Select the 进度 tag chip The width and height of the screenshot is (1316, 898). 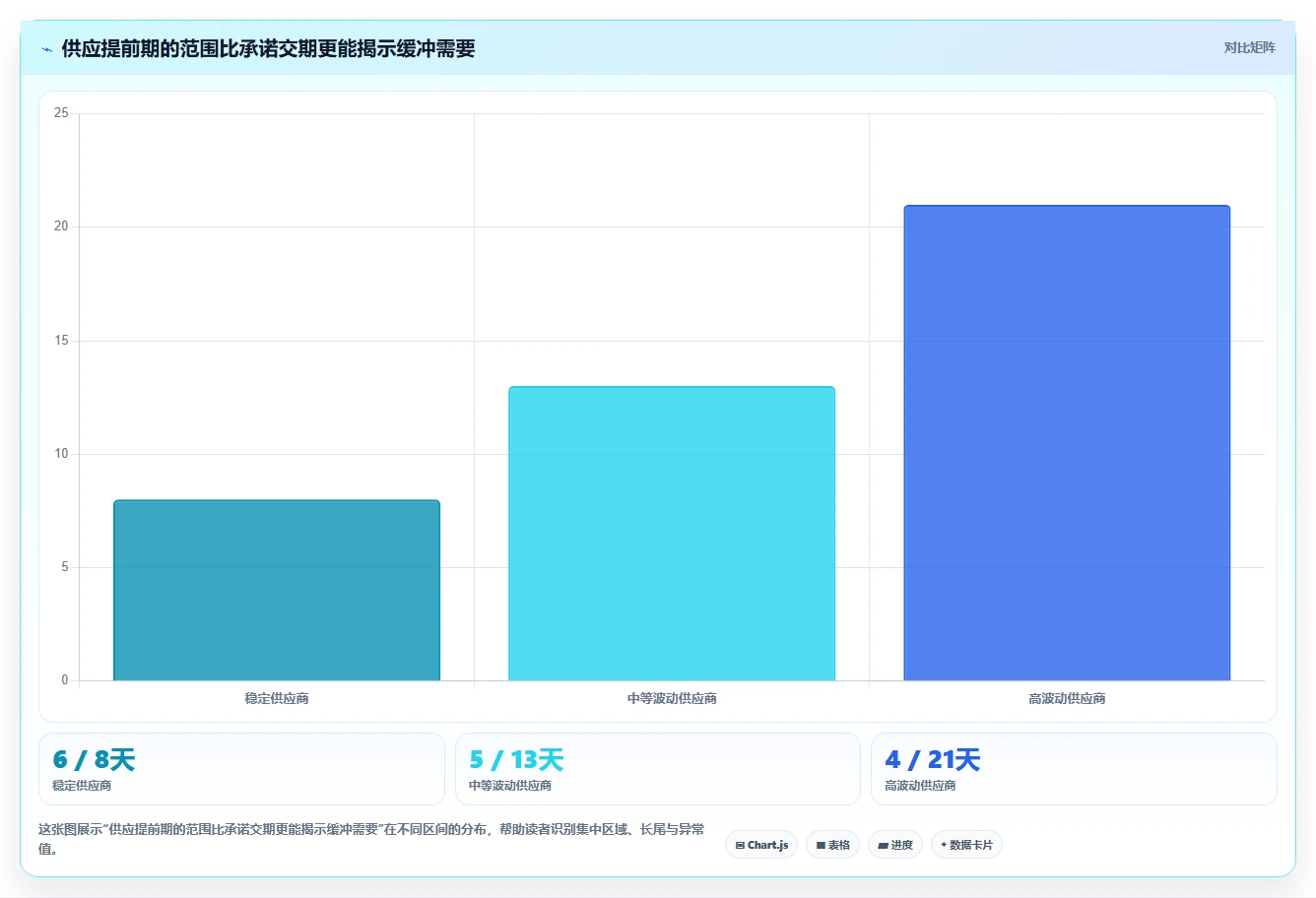[x=895, y=845]
